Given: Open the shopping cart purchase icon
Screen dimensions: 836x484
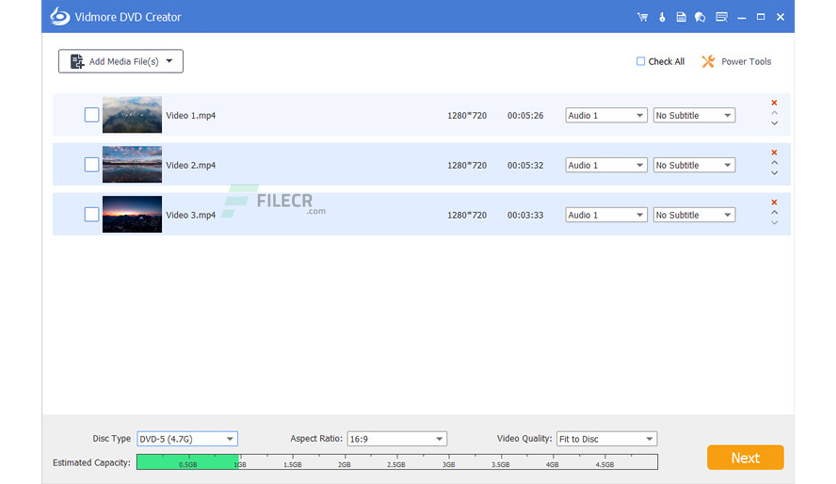Looking at the screenshot, I should 642,17.
